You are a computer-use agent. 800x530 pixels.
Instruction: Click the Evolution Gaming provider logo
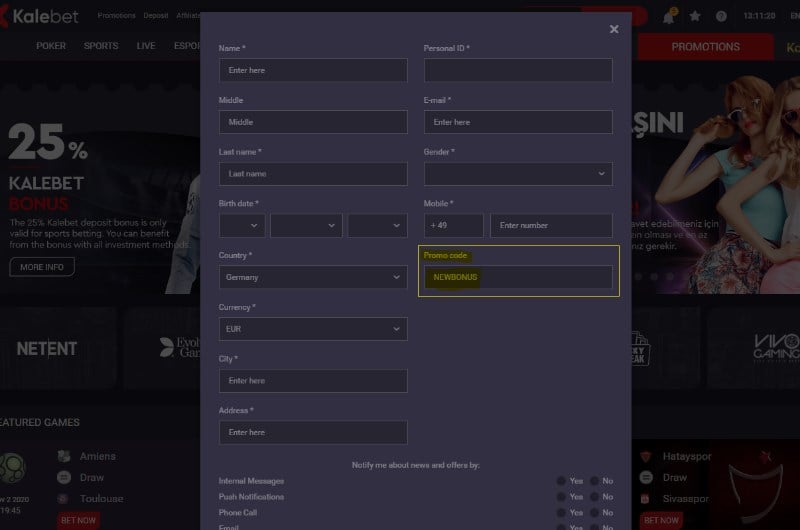180,347
